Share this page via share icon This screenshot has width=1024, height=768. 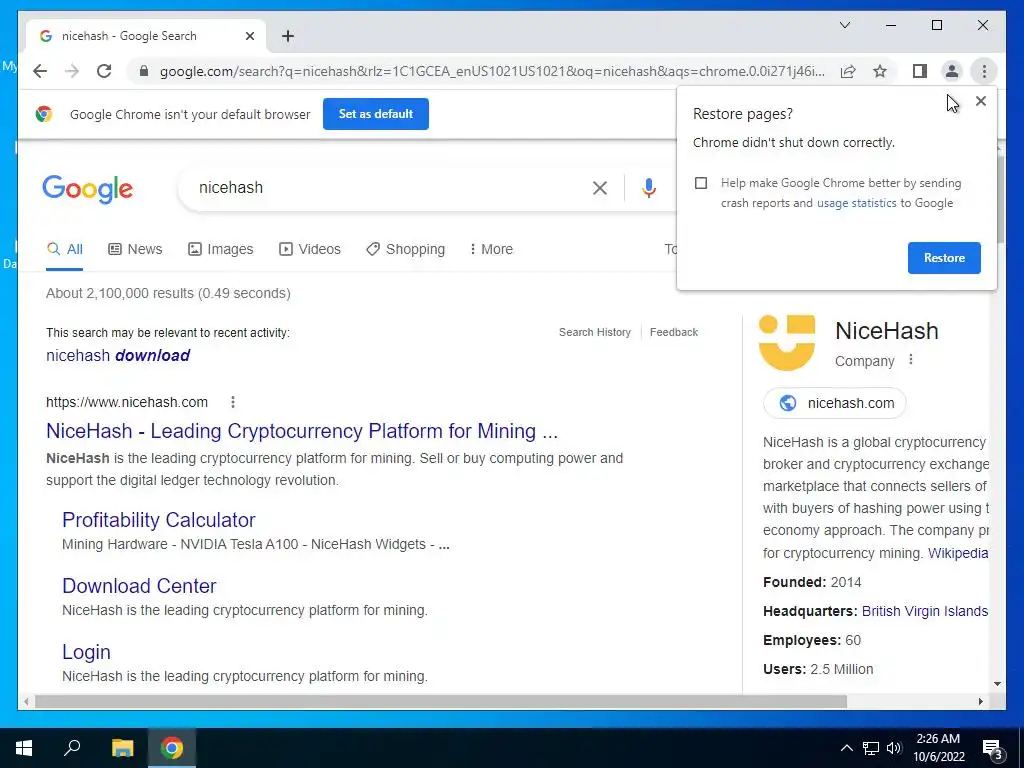coord(848,71)
